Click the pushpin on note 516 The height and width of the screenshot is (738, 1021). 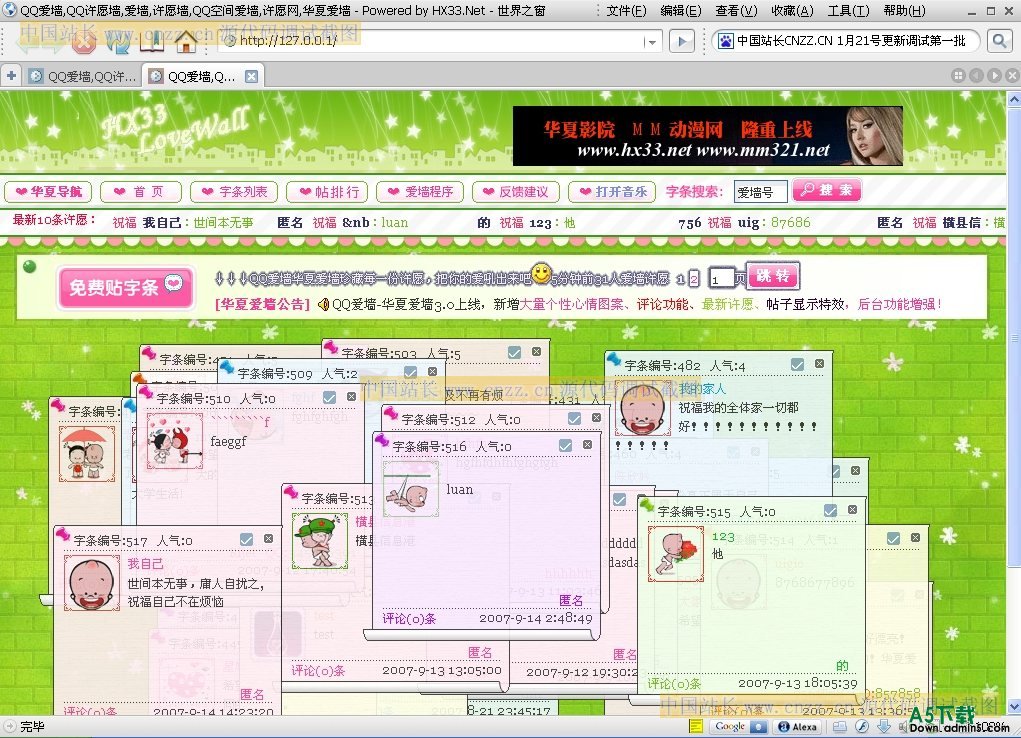[x=382, y=440]
